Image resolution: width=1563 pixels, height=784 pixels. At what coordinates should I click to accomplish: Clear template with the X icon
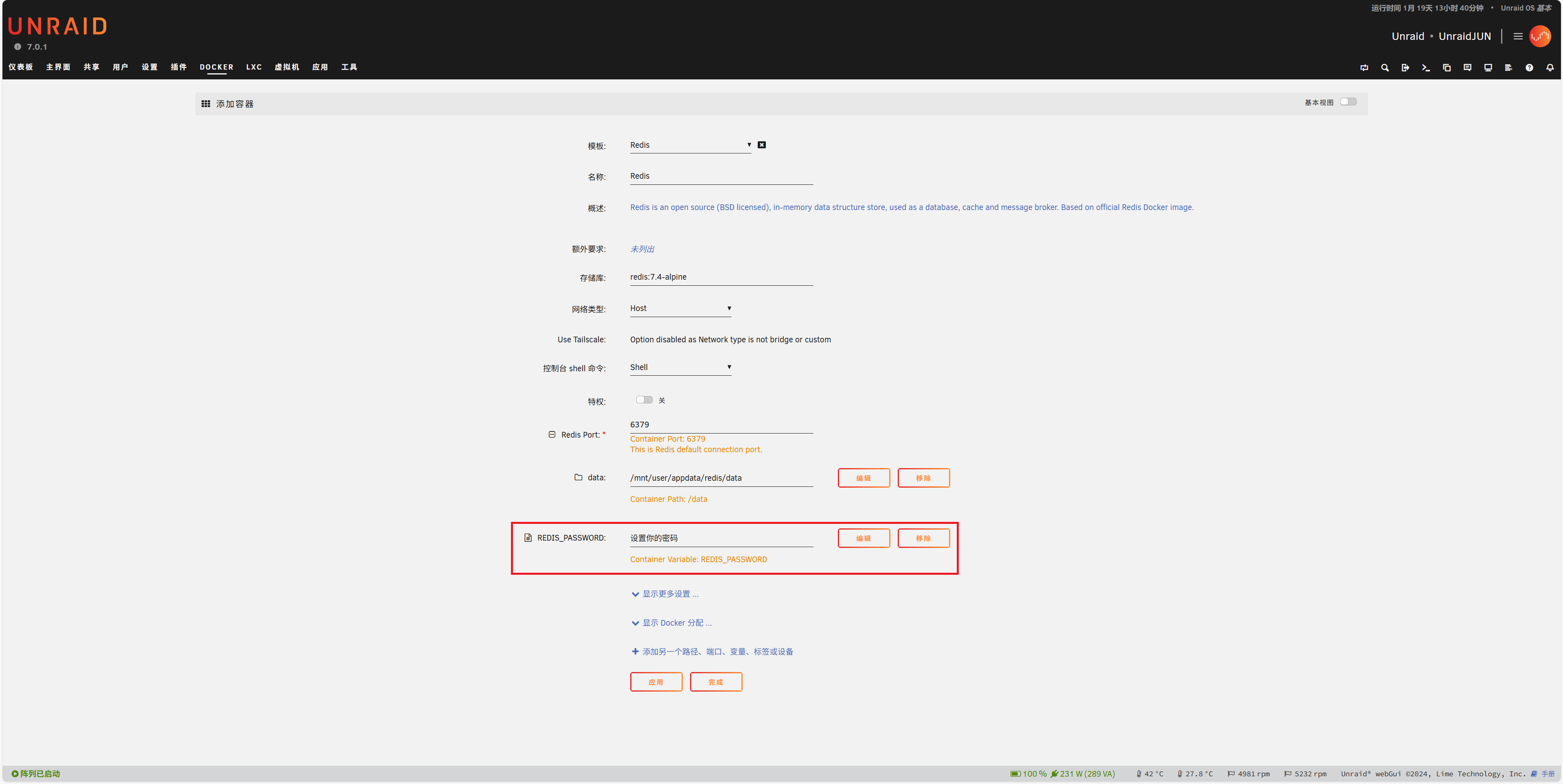click(761, 145)
